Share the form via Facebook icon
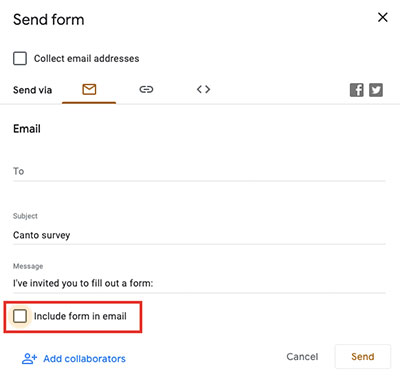This screenshot has height=382, width=400. point(357,90)
